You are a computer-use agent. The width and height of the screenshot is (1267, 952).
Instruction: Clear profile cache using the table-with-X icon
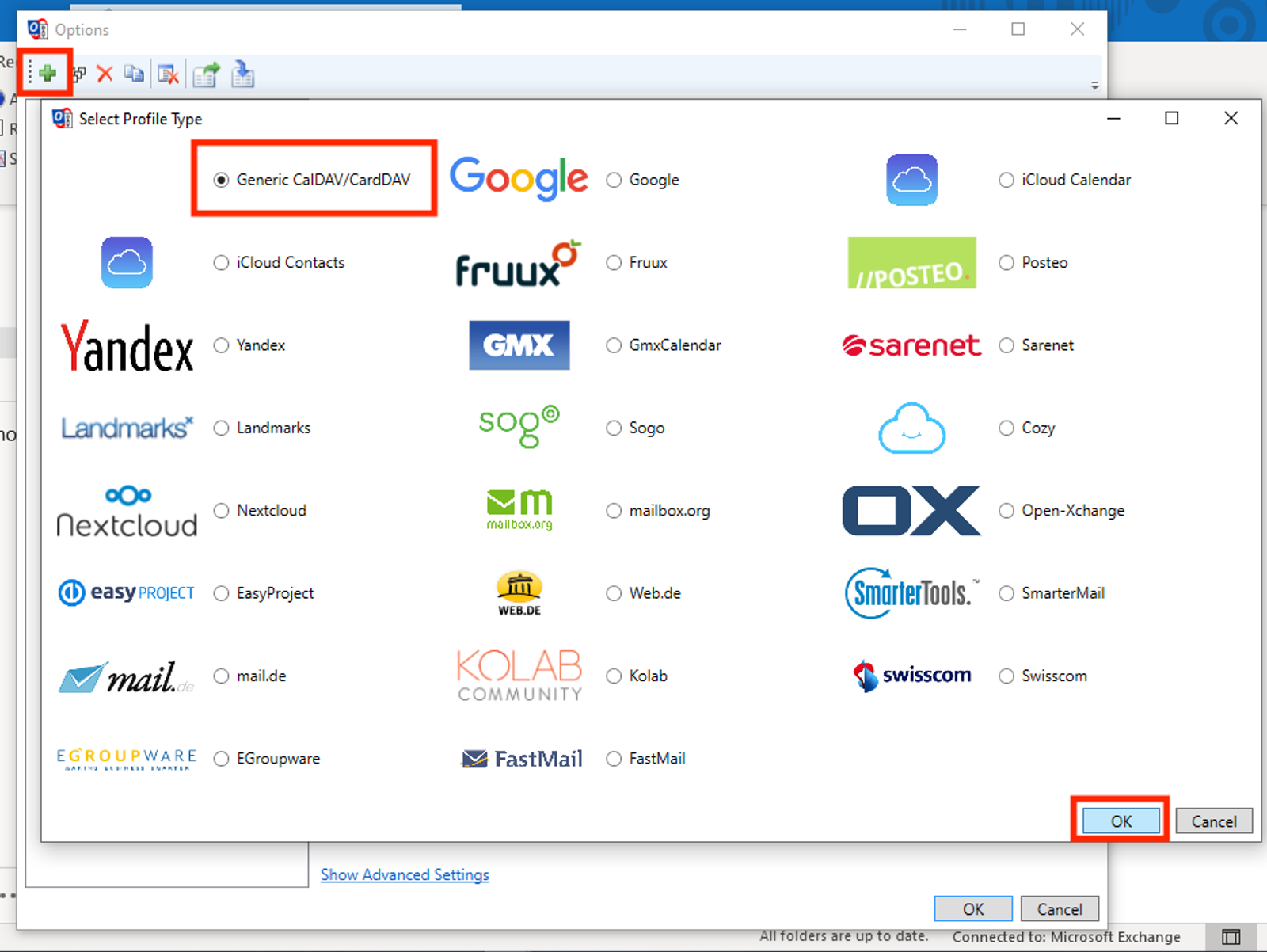click(168, 74)
